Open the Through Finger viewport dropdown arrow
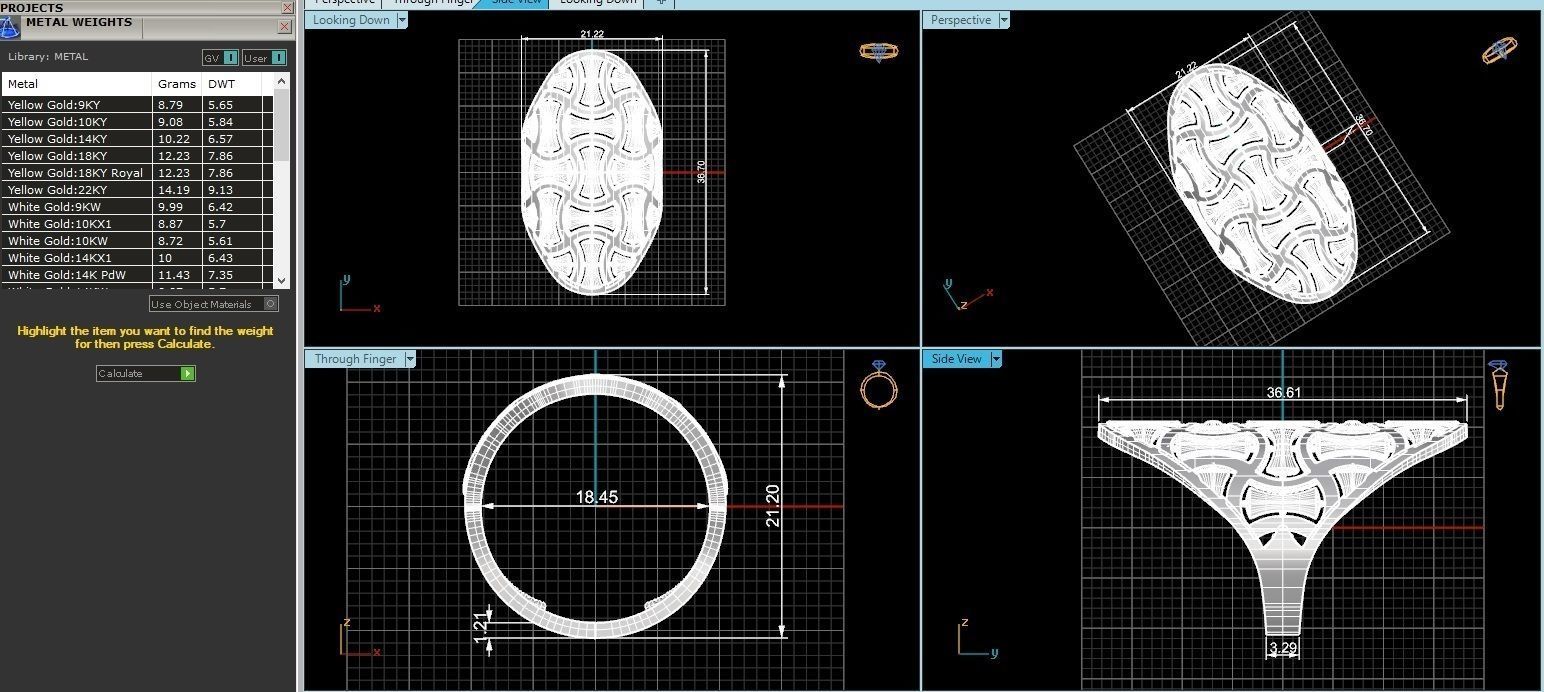Screen dimensions: 1544x692 click(410, 359)
